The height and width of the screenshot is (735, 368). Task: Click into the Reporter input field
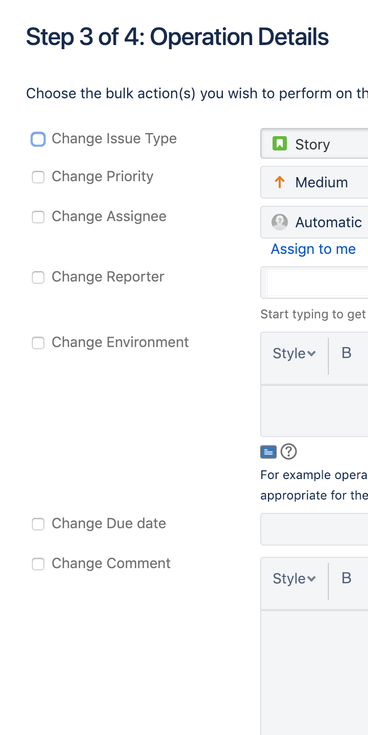click(x=314, y=283)
